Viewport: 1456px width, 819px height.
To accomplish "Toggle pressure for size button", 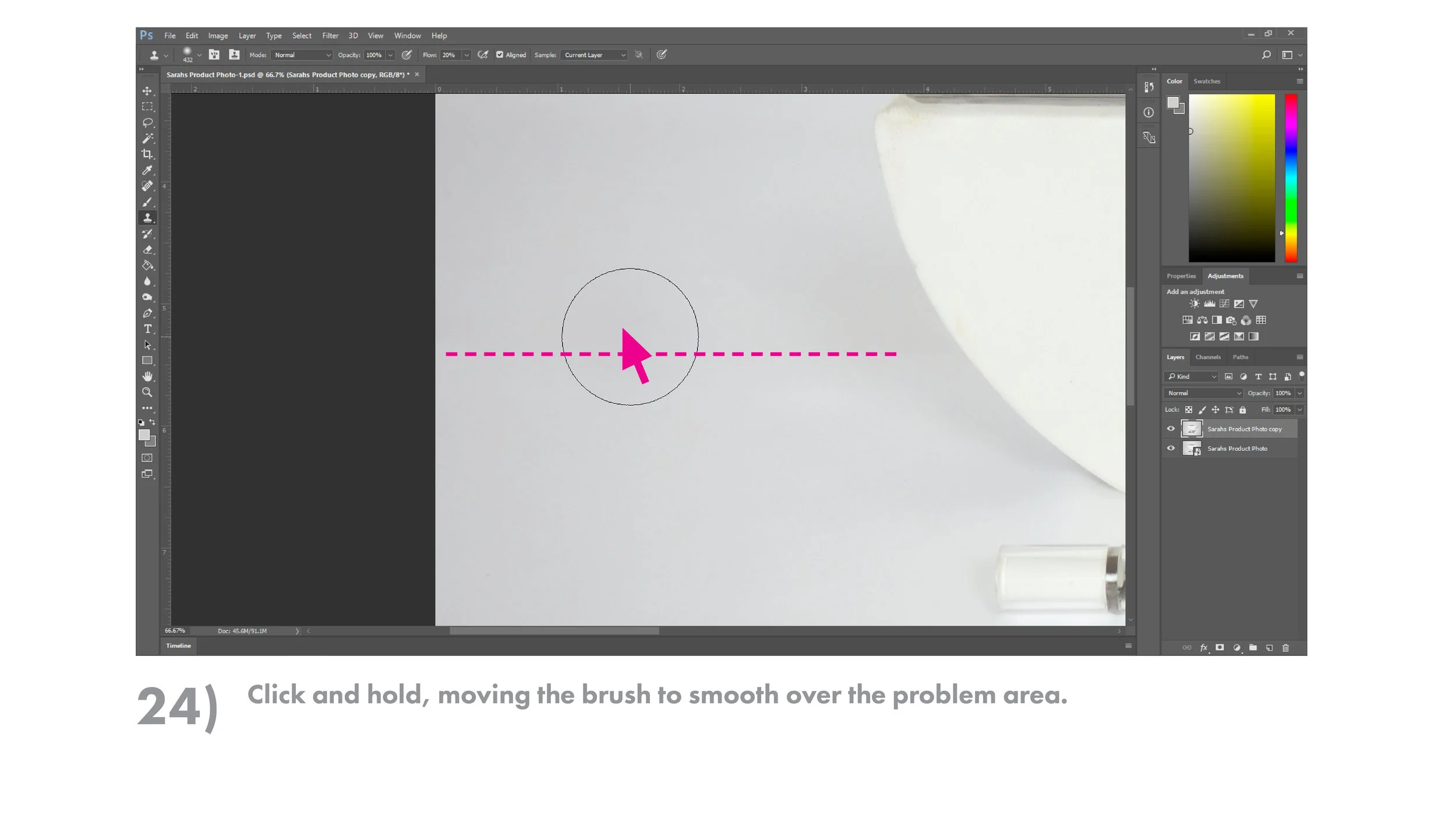I will (x=662, y=55).
